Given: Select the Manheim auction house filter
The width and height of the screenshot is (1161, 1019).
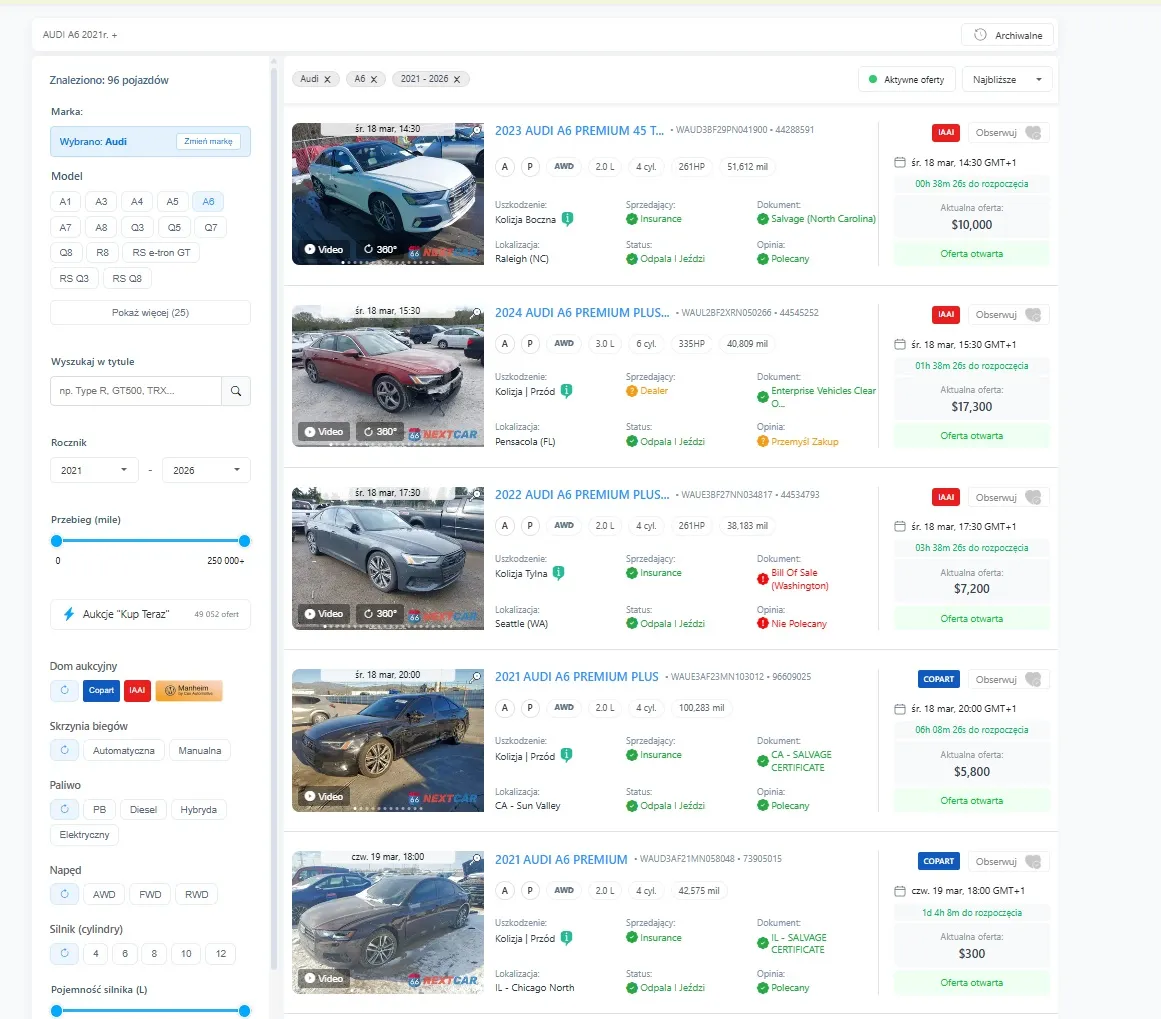Looking at the screenshot, I should 189,690.
